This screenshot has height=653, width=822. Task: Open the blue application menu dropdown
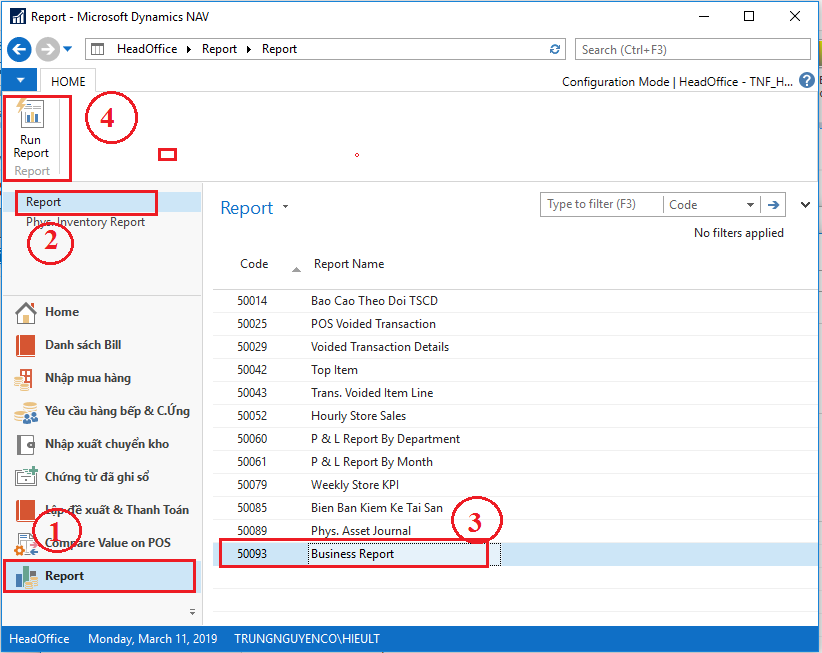19,80
